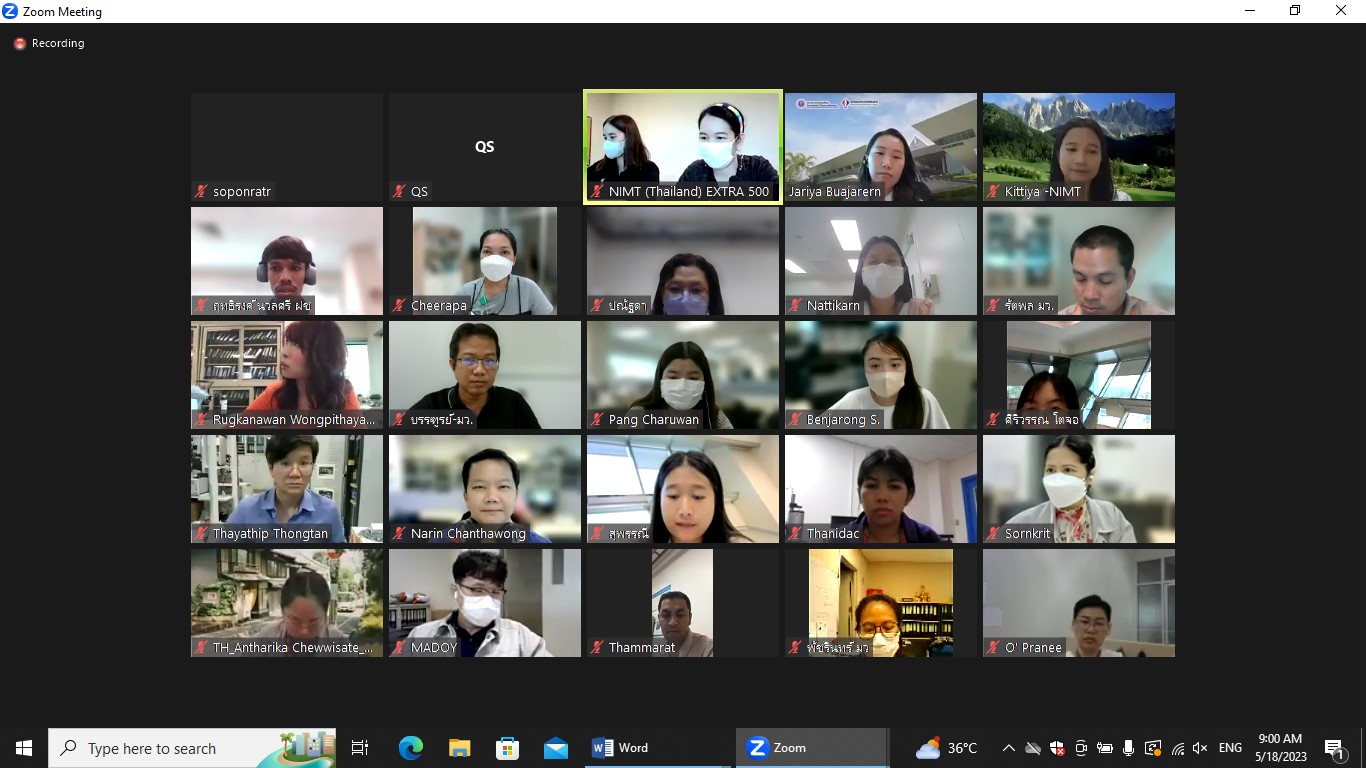This screenshot has width=1366, height=768.
Task: Open the Windows Security tray icon
Action: click(x=1057, y=748)
